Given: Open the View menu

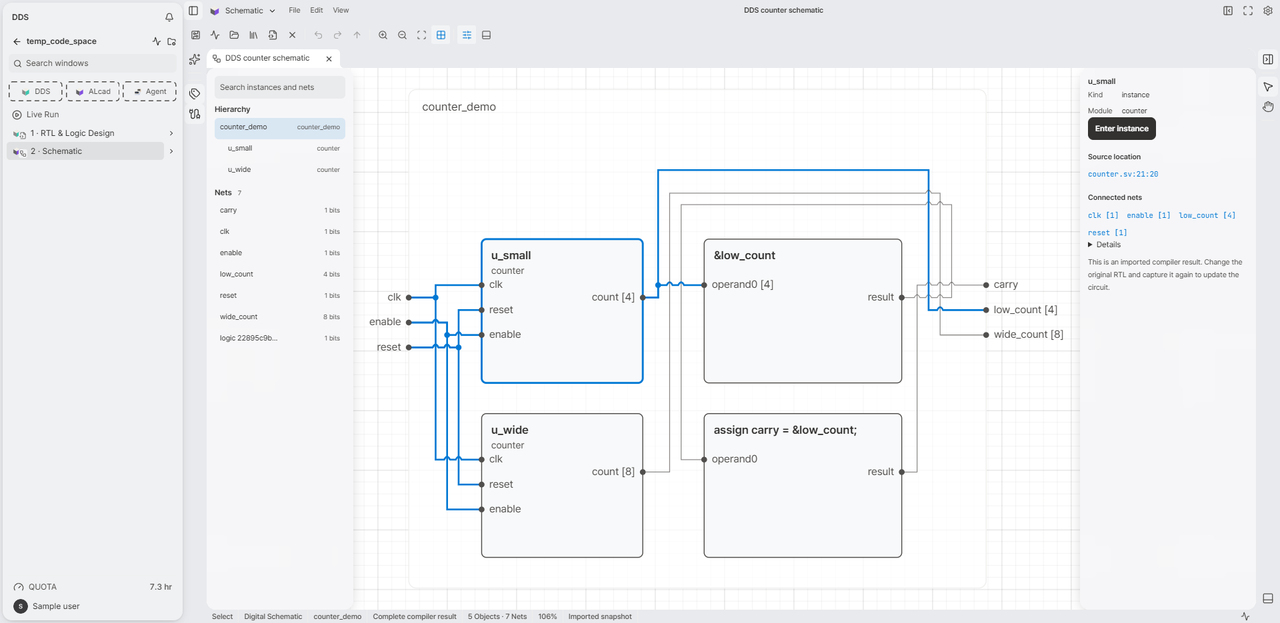Looking at the screenshot, I should (341, 11).
